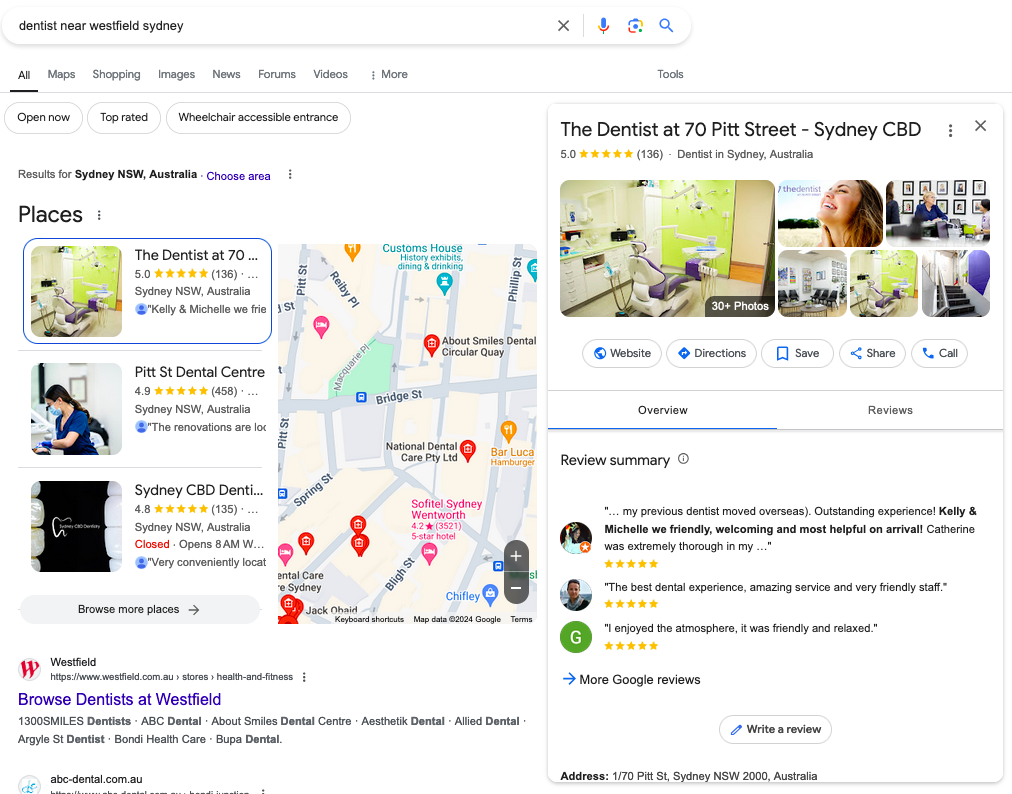Zoom in on the map

point(516,556)
